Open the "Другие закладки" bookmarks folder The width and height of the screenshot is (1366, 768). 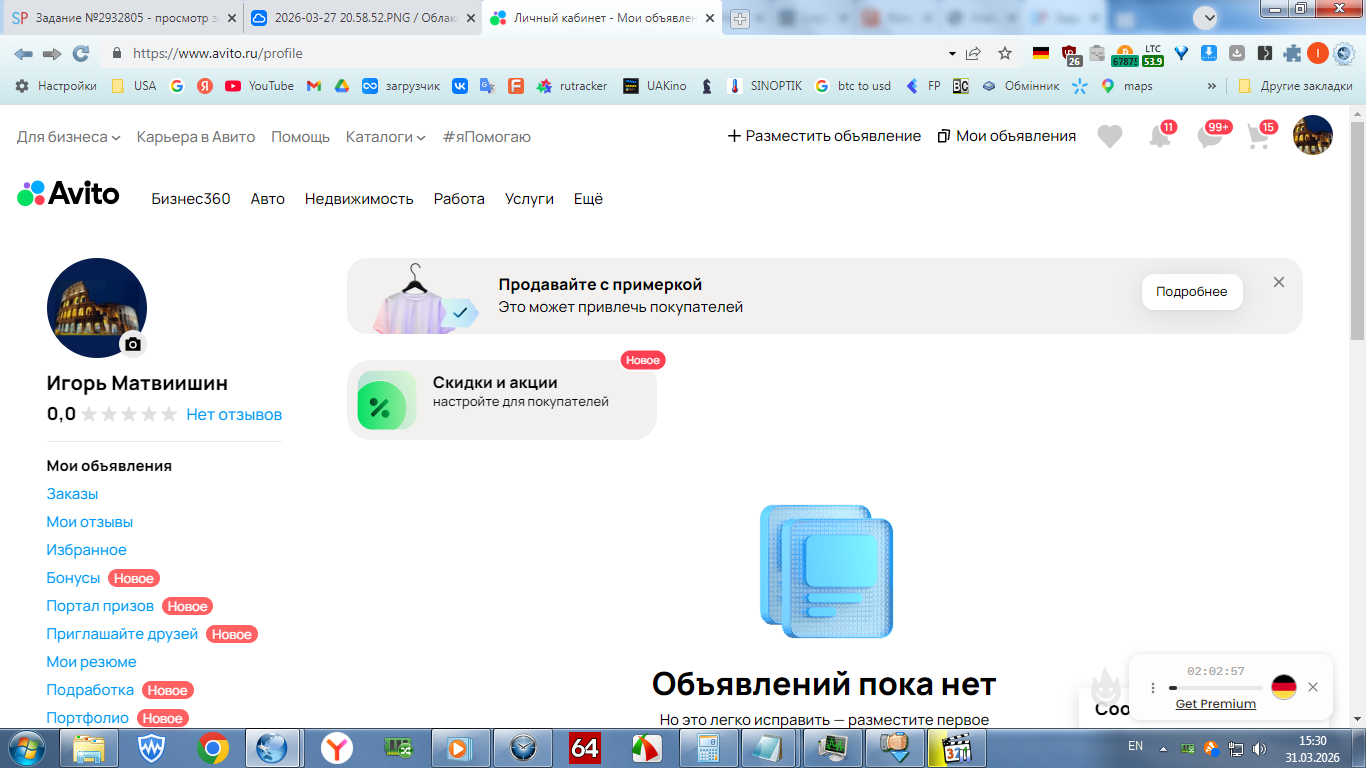[x=1295, y=86]
